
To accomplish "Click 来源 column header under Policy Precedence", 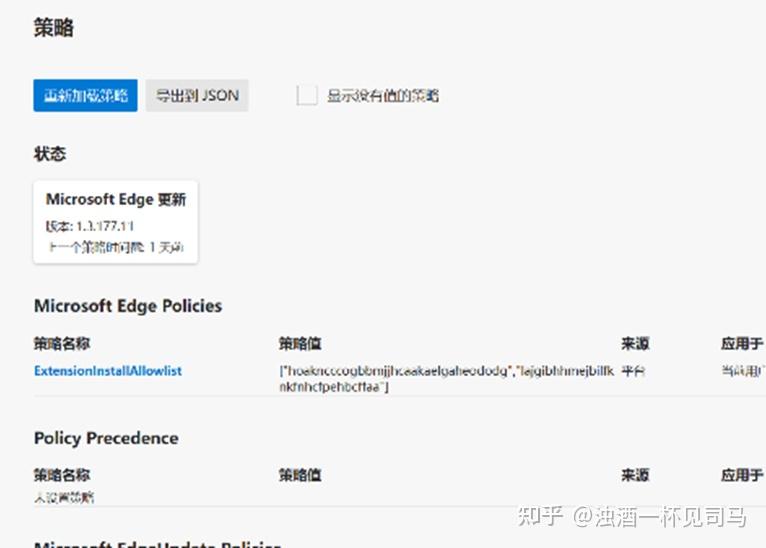I will [635, 475].
